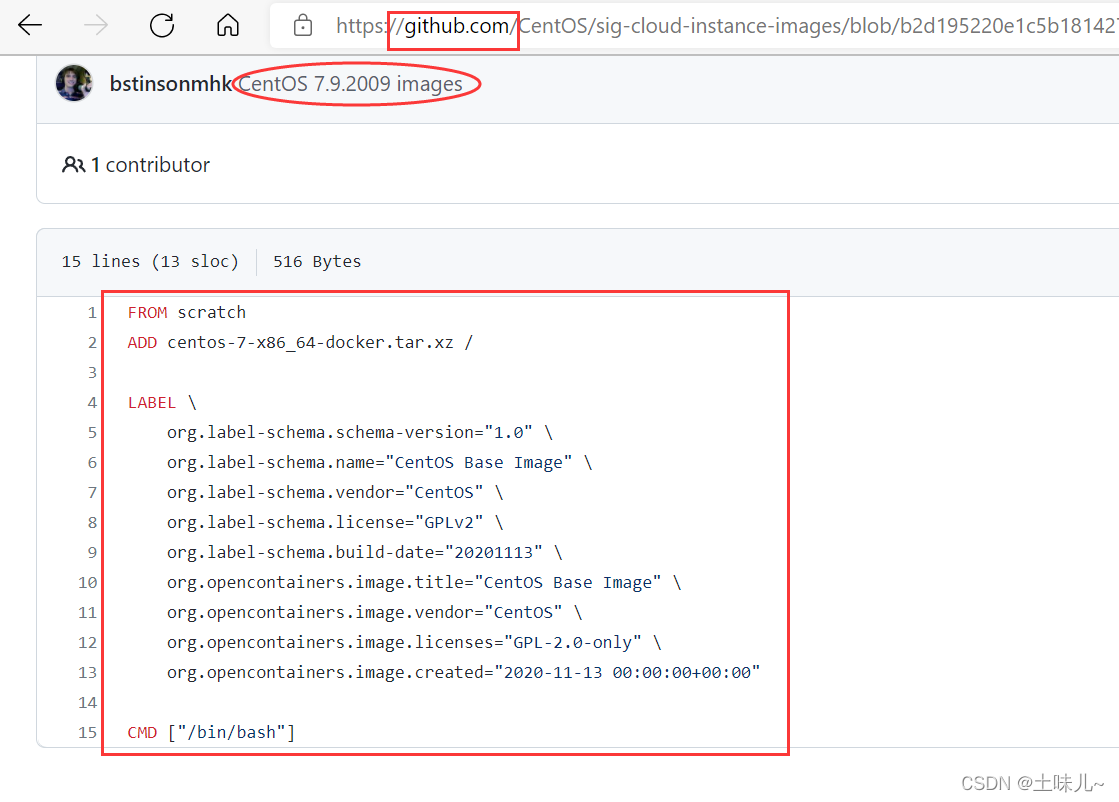
Task: Click the 516 Bytes file size
Action: [317, 261]
